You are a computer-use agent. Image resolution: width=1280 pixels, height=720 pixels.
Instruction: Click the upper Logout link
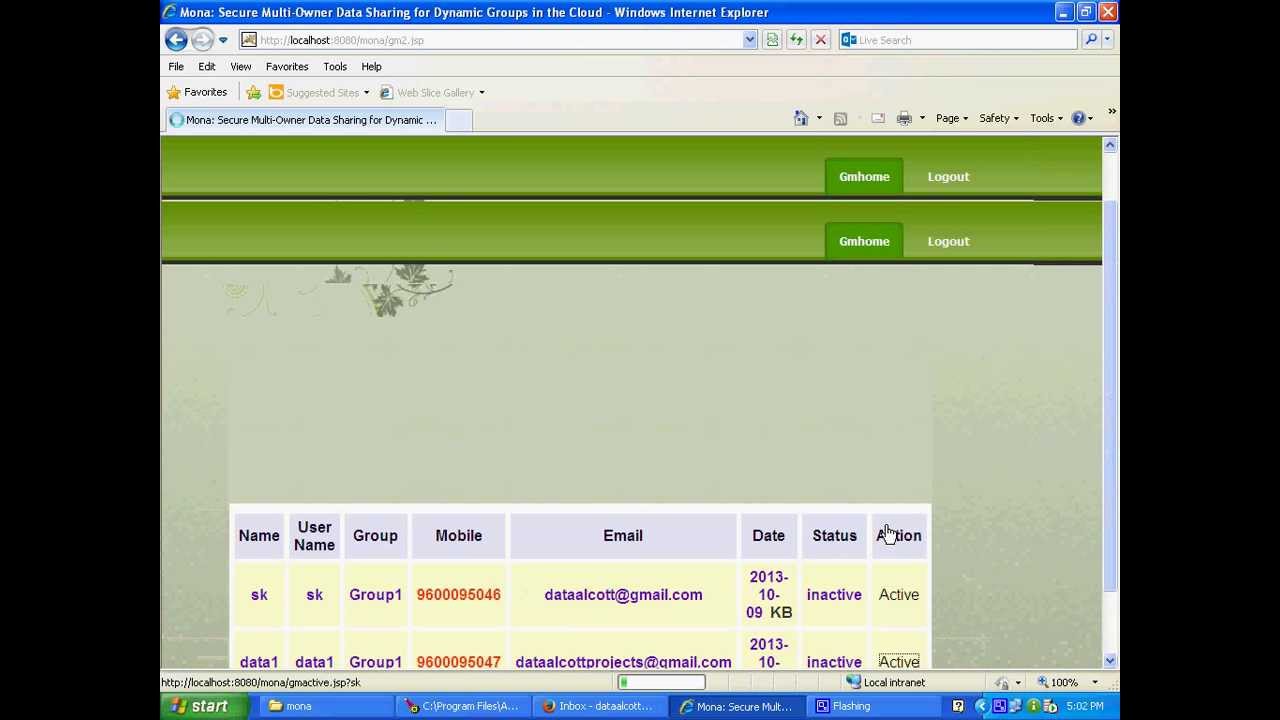coord(948,176)
